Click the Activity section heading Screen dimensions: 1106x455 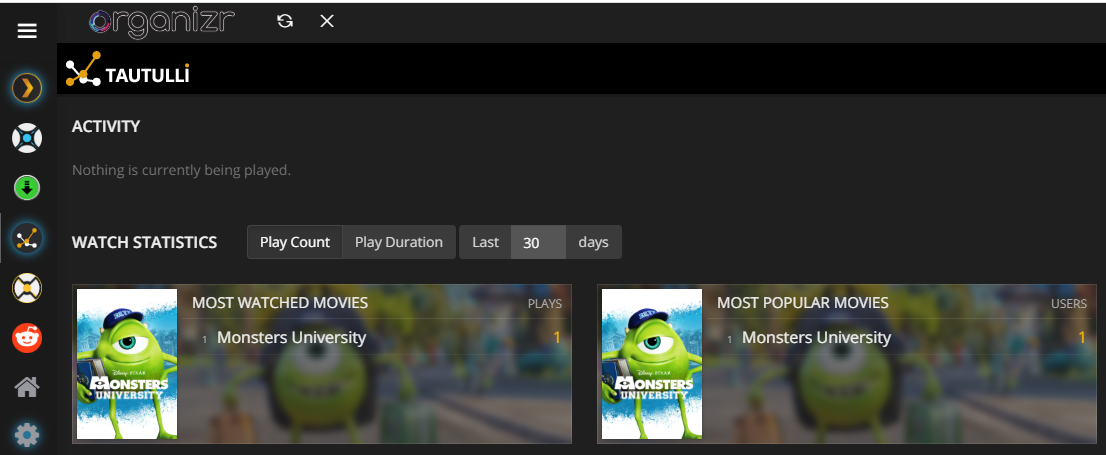[106, 126]
